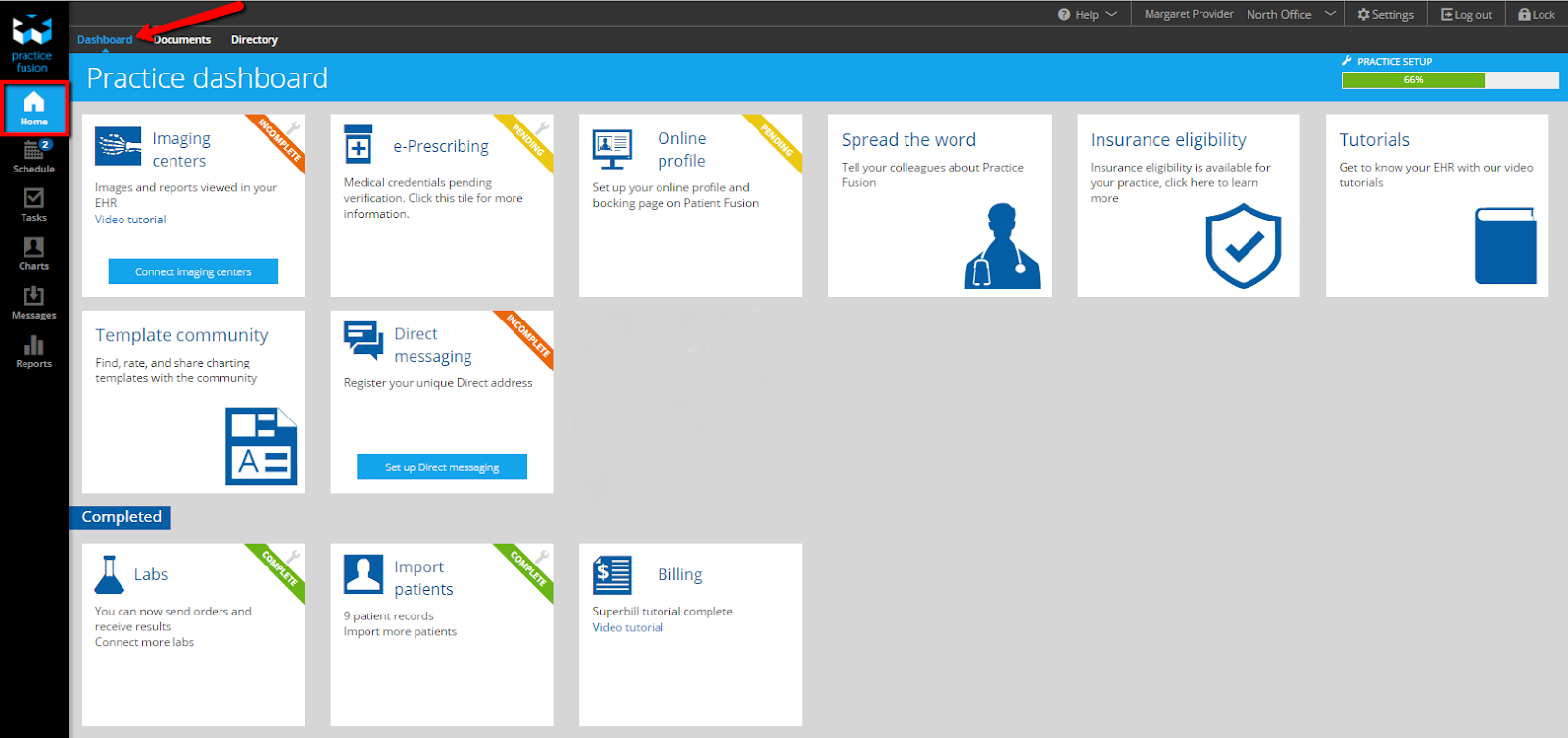Click the Template community document icon
Viewport: 1568px width, 738px height.
pyautogui.click(x=261, y=446)
